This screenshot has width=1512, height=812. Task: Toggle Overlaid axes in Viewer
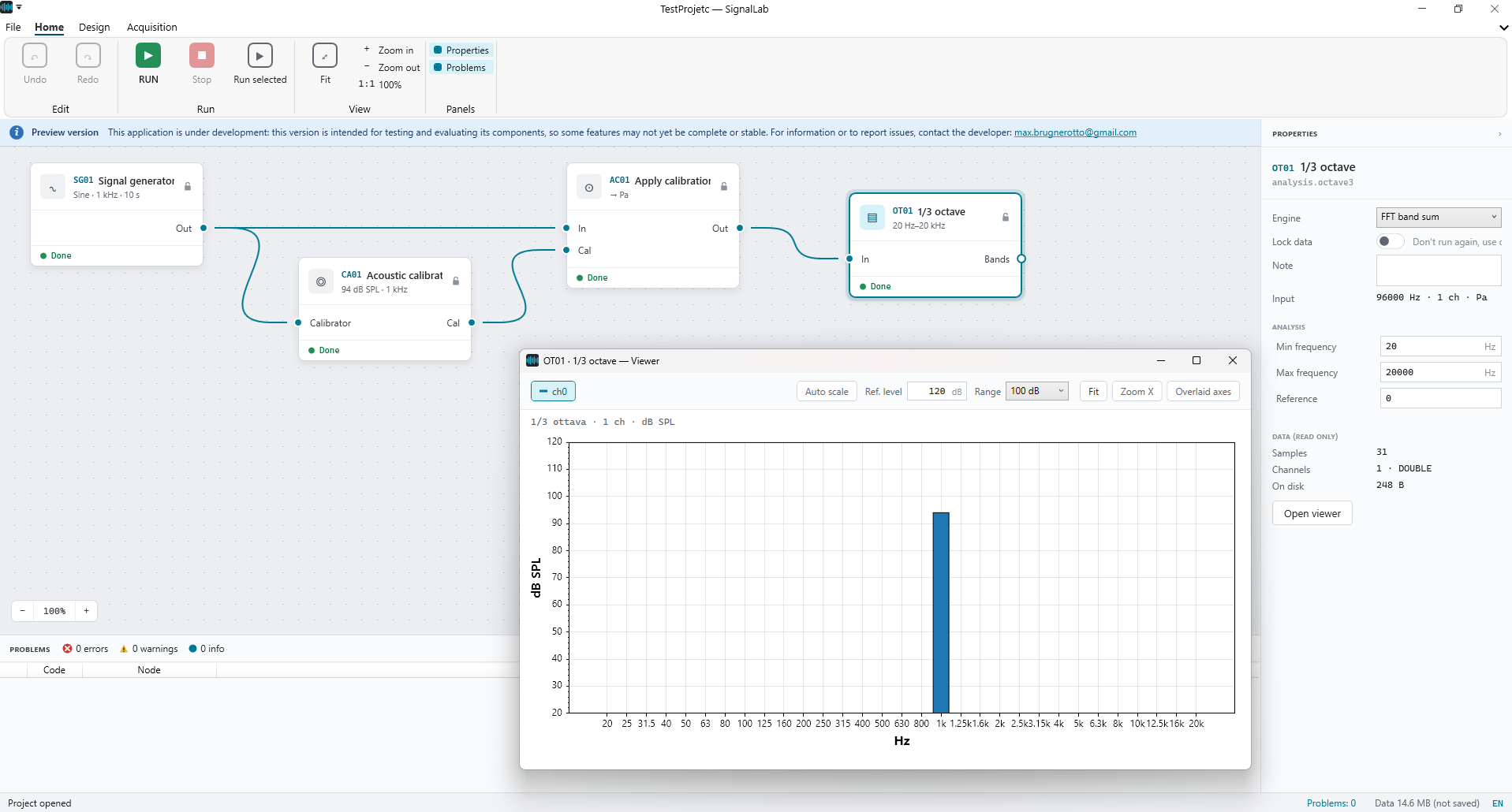pos(1203,392)
